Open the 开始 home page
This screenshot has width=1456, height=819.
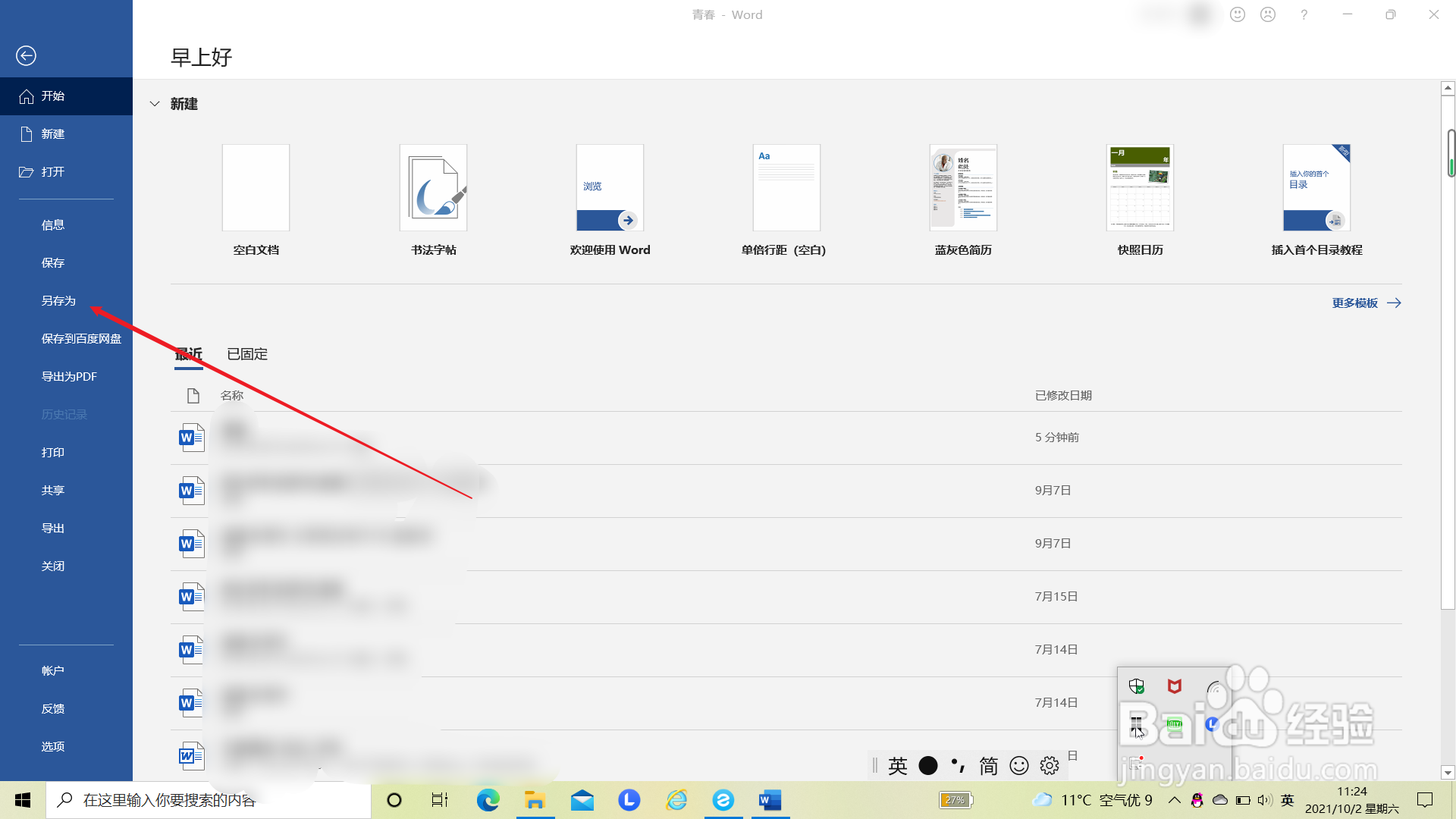pyautogui.click(x=66, y=96)
